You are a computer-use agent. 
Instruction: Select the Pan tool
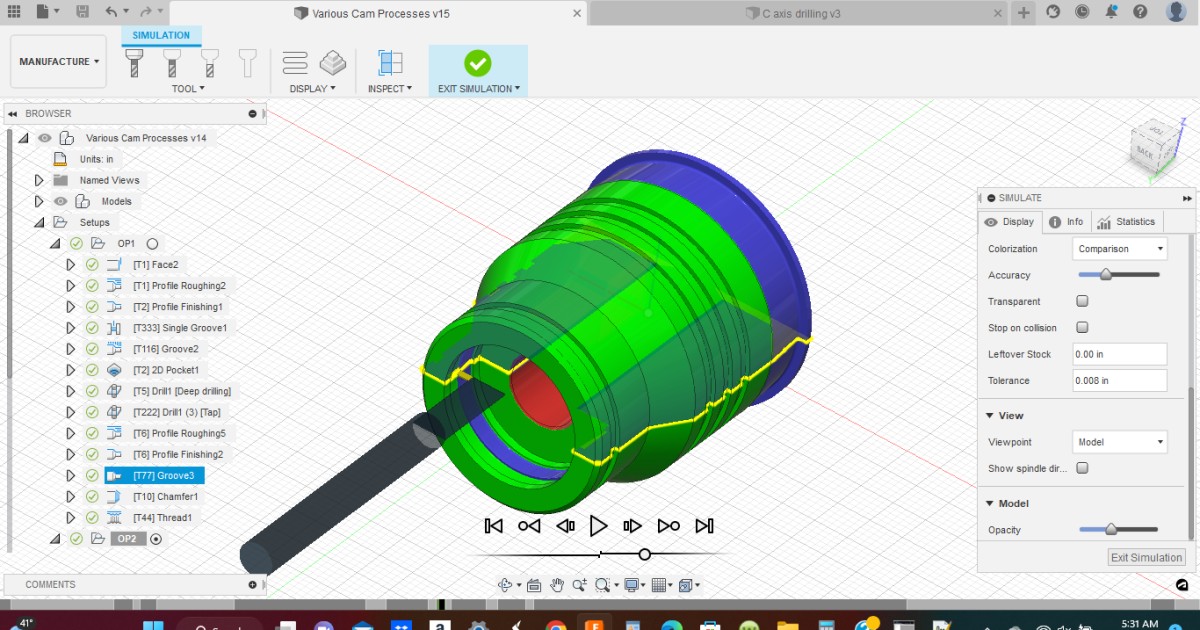[557, 584]
